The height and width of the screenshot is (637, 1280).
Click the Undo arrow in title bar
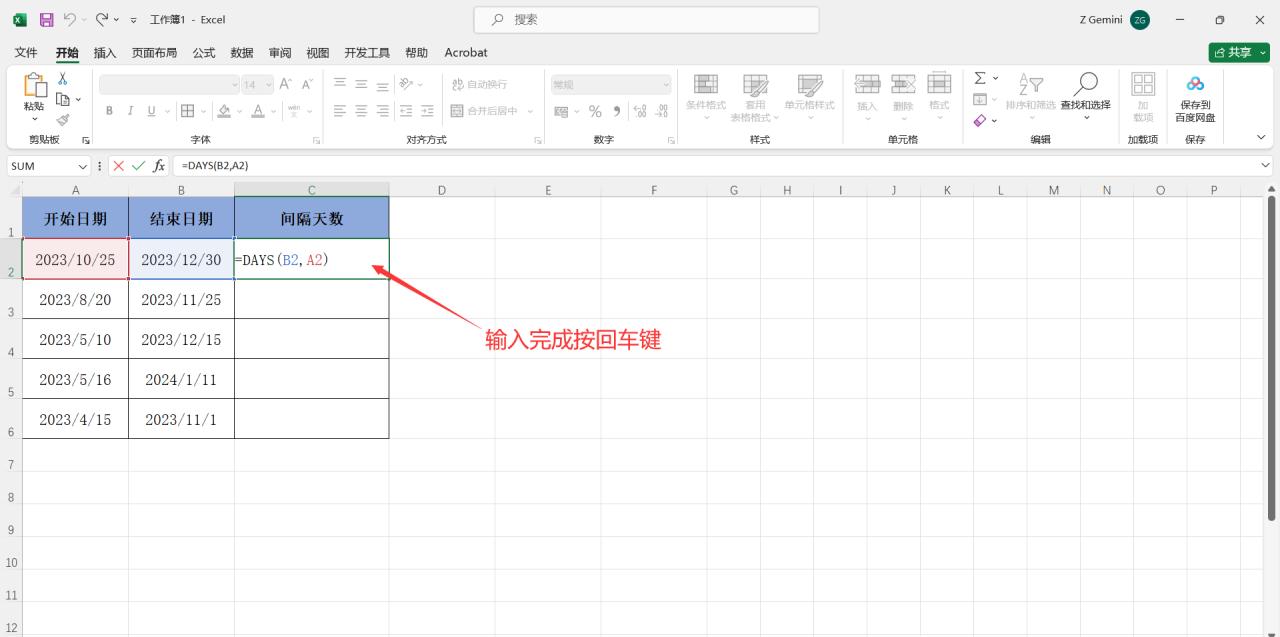pos(70,19)
